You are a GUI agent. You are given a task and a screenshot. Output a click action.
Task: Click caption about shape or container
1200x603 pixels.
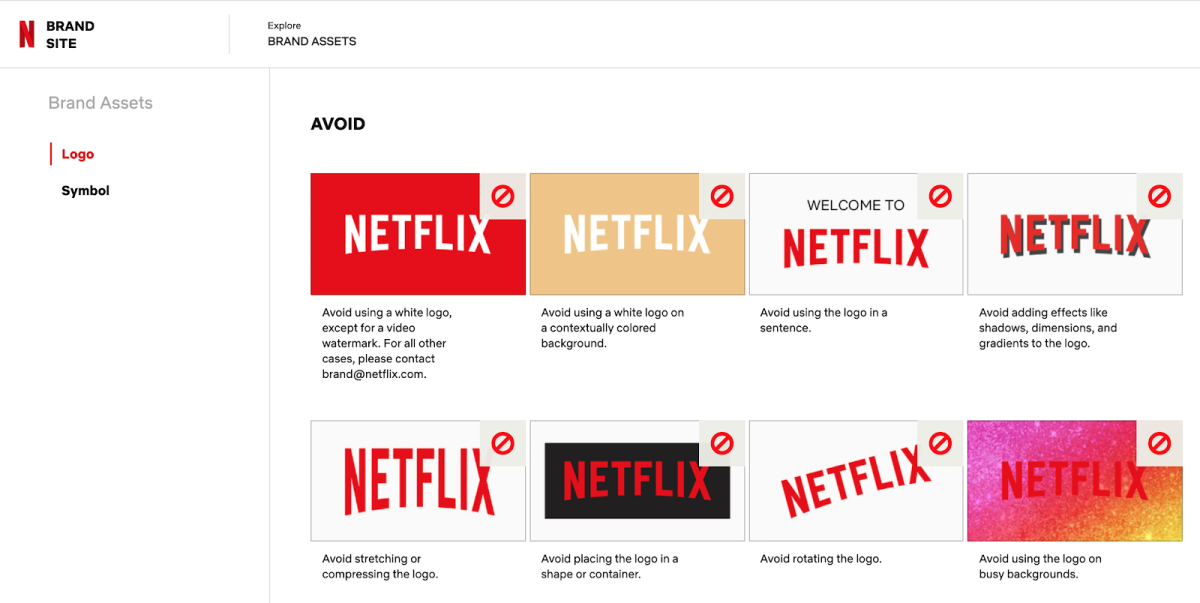pyautogui.click(x=609, y=567)
